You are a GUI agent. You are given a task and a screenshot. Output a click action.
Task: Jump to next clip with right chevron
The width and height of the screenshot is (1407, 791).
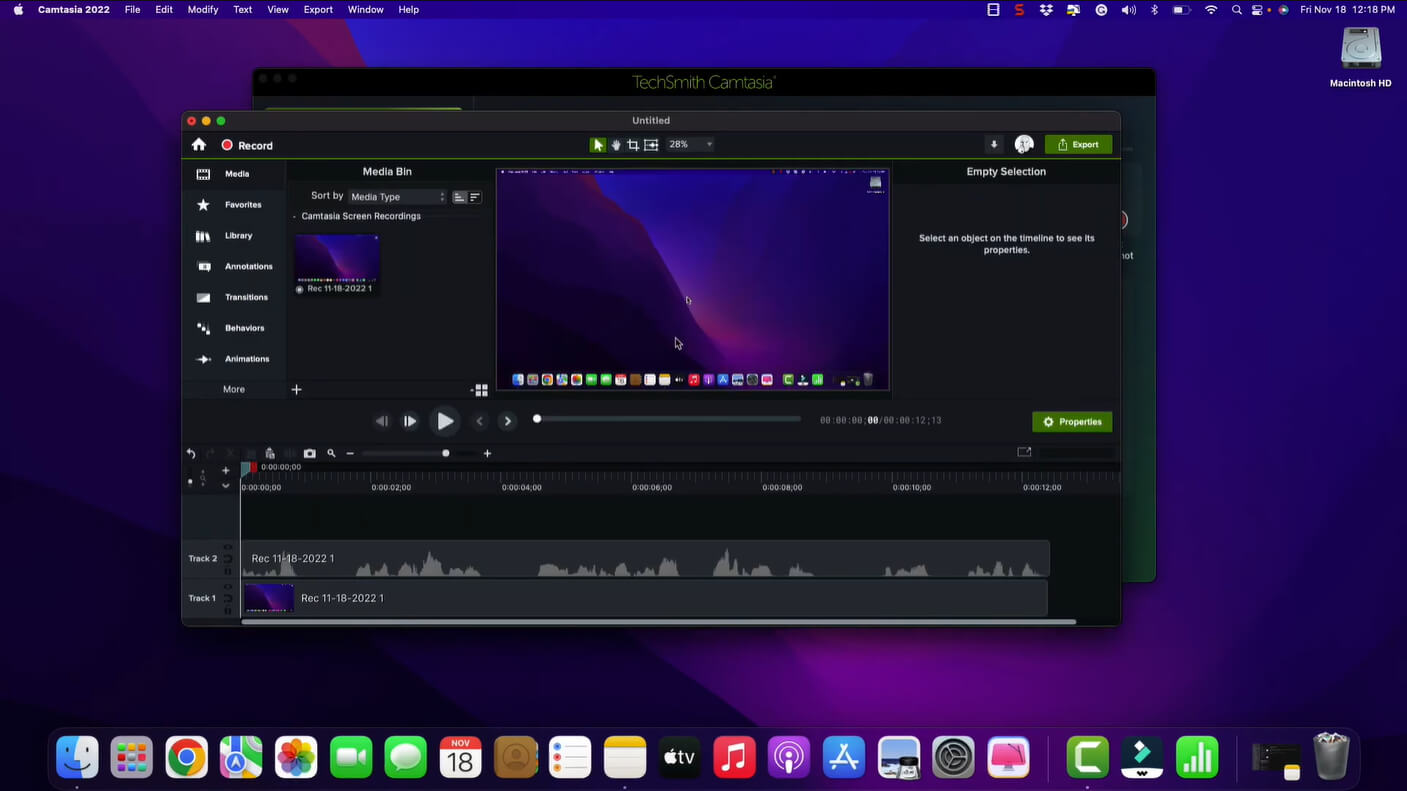(507, 421)
